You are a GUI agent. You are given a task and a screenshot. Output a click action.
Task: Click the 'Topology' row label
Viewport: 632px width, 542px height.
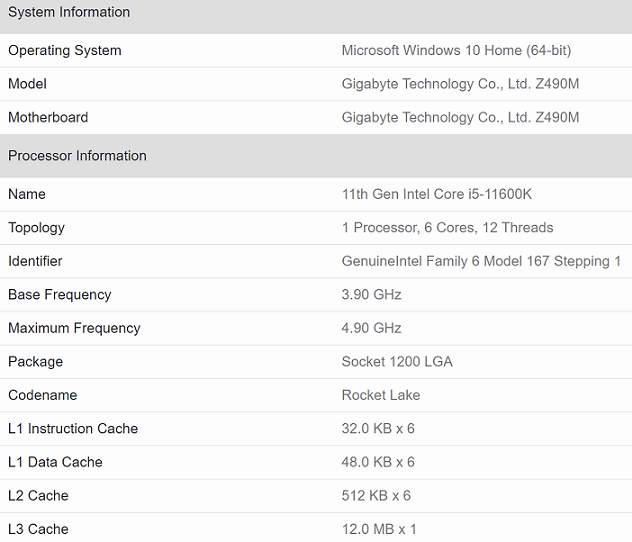click(x=36, y=228)
